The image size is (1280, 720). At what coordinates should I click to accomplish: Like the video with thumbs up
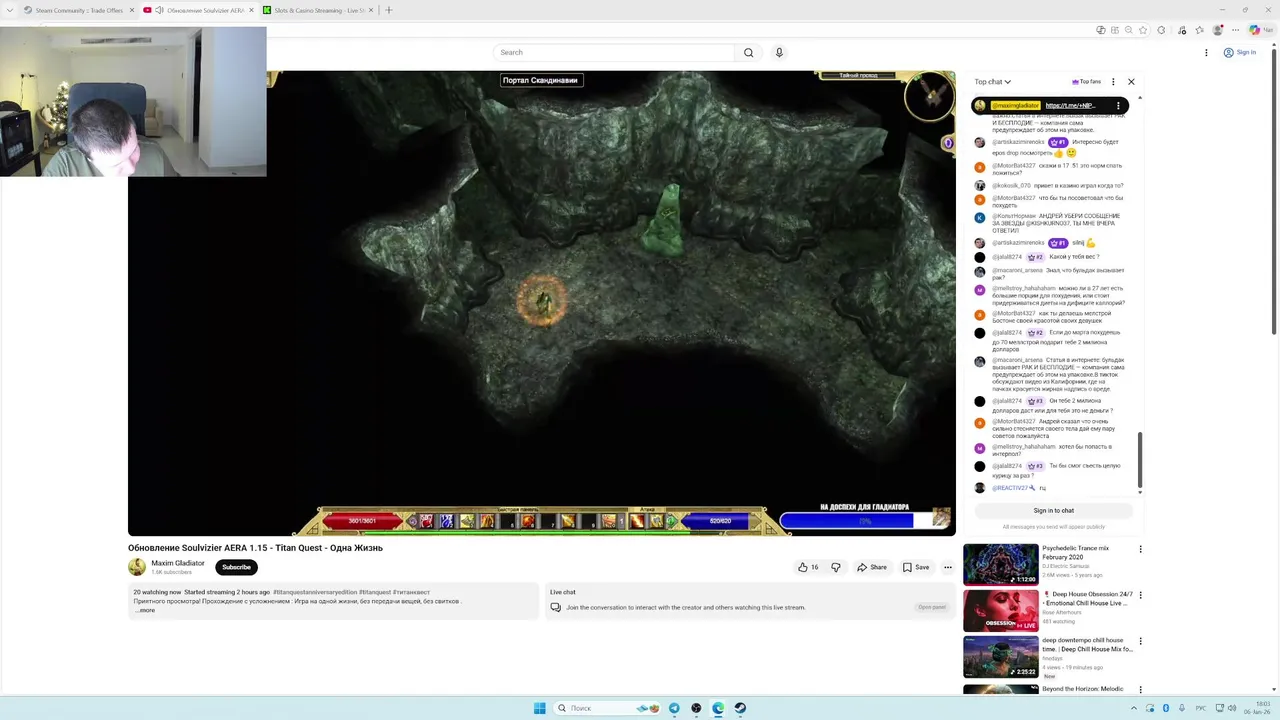coord(807,567)
